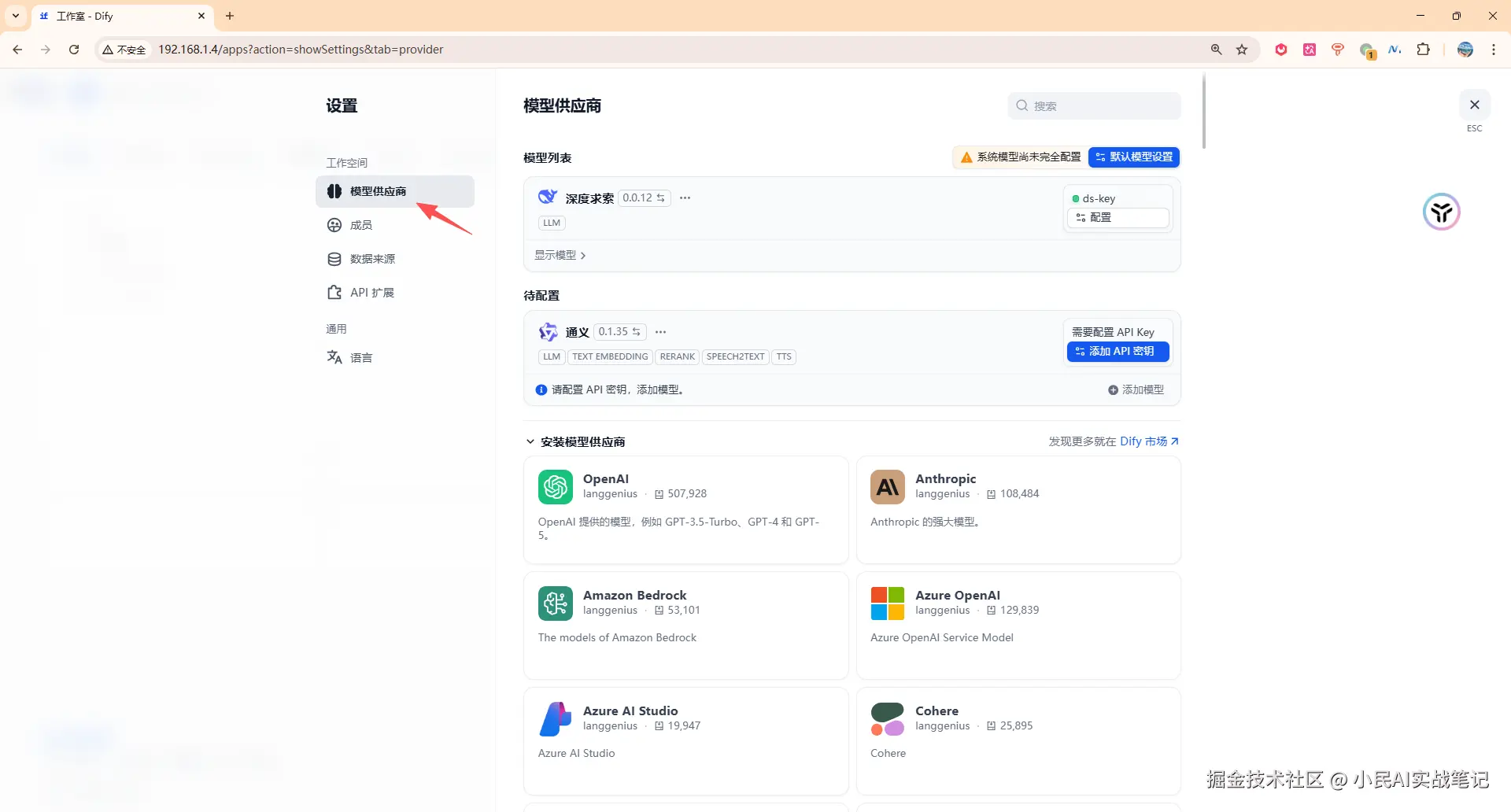Image resolution: width=1511 pixels, height=812 pixels.
Task: Select the Cohere card title
Action: click(937, 711)
